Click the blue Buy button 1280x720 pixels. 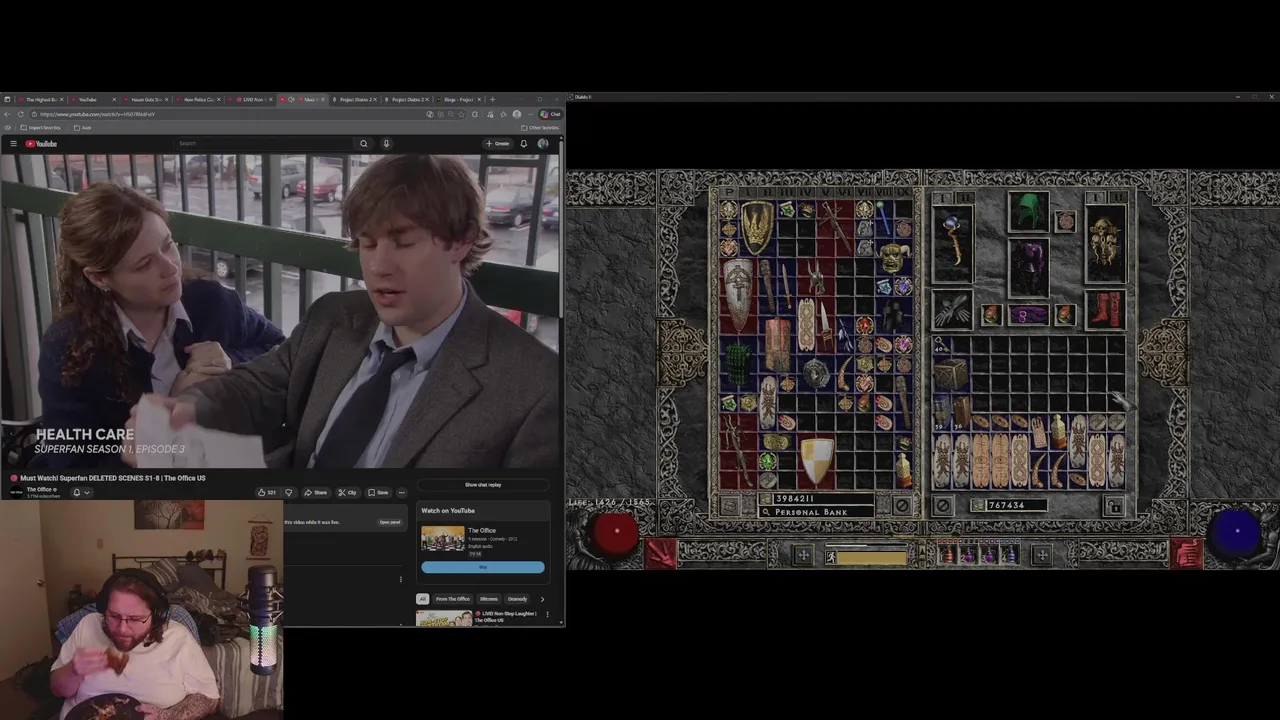483,567
